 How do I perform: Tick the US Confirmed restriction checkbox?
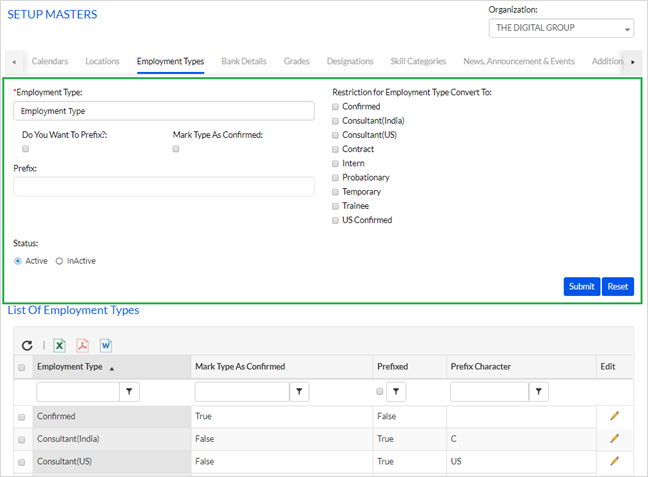[x=335, y=220]
